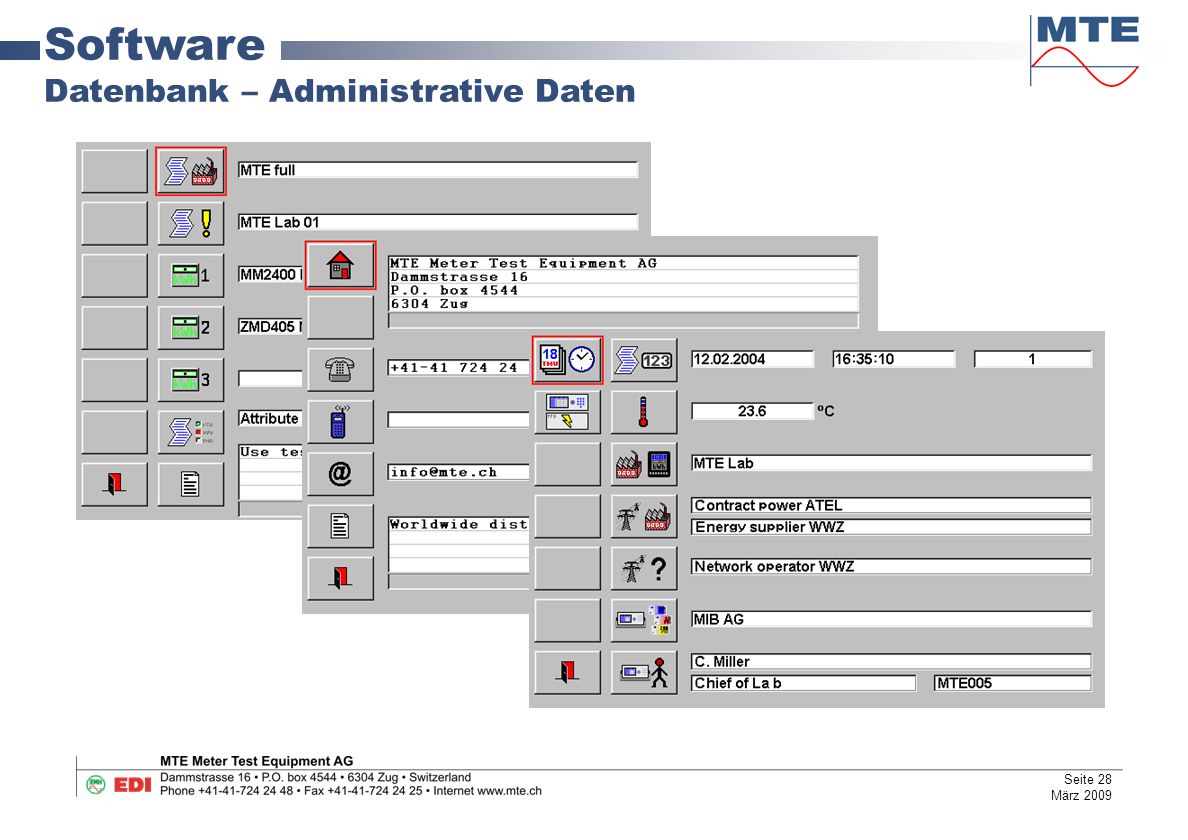1188x840 pixels.
Task: Click the blank button left of the MTE Lab factory icon
Action: coord(567,465)
